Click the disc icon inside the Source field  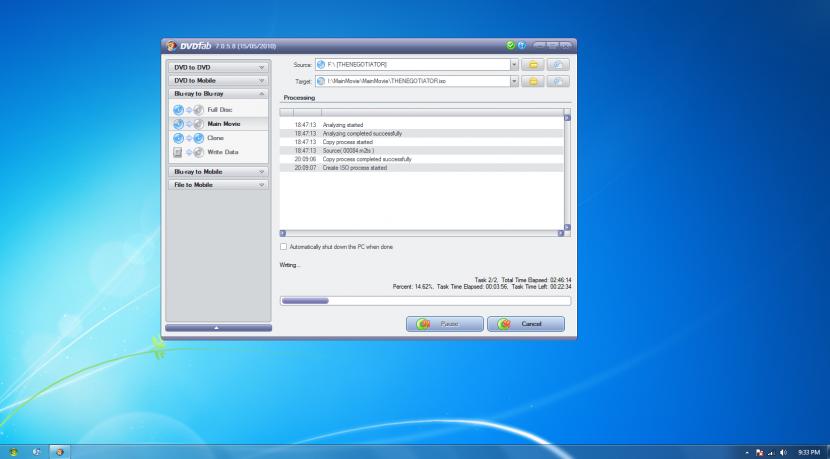pyautogui.click(x=321, y=65)
